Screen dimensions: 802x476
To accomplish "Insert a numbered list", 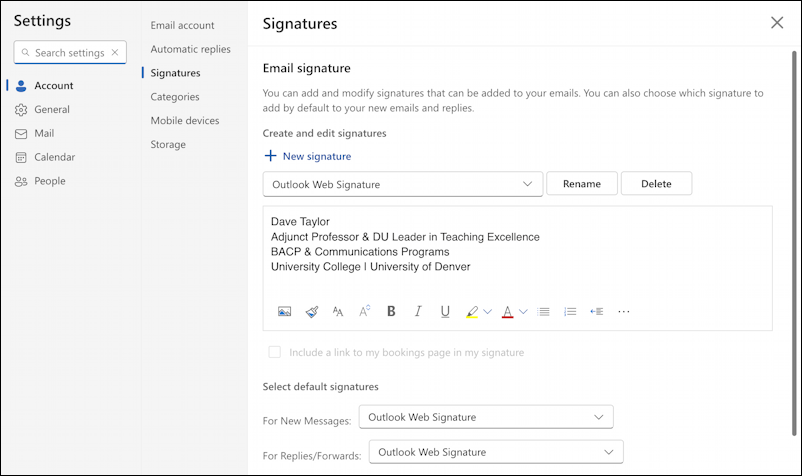I will (x=570, y=311).
